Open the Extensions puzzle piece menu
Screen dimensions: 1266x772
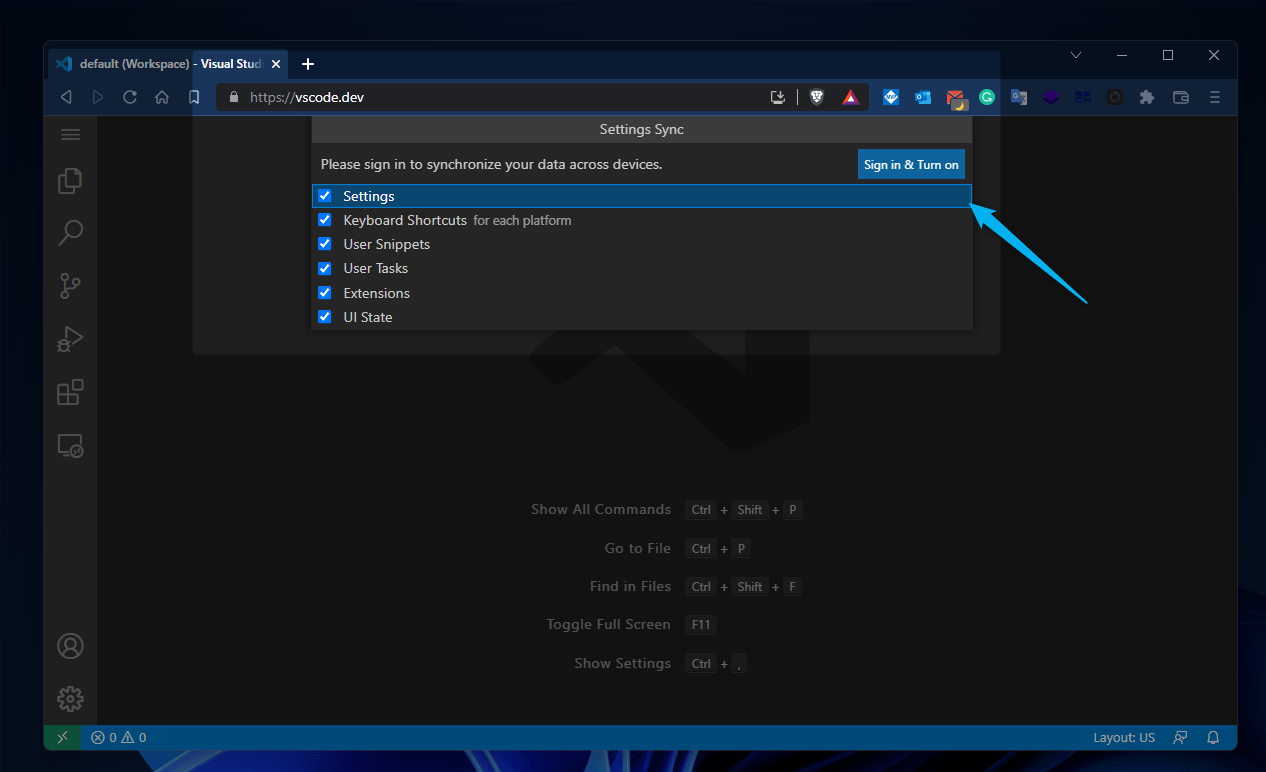1147,97
